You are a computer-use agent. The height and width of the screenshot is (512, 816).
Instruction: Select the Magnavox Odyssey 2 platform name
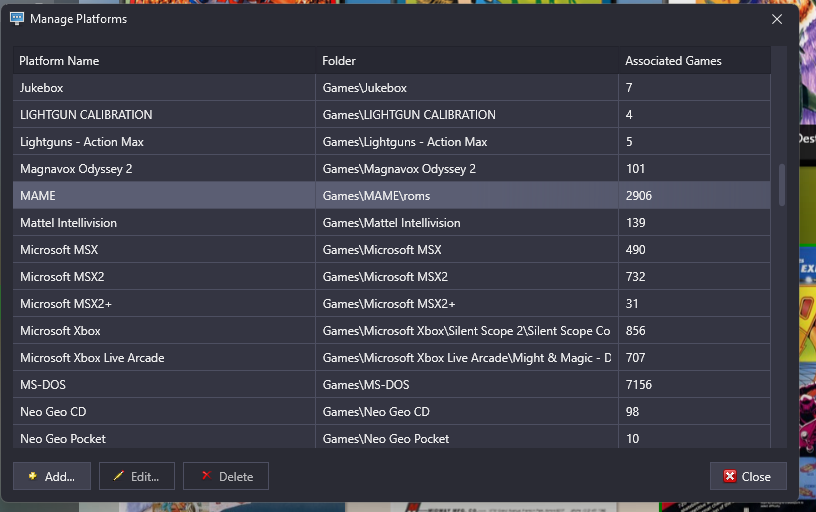76,169
